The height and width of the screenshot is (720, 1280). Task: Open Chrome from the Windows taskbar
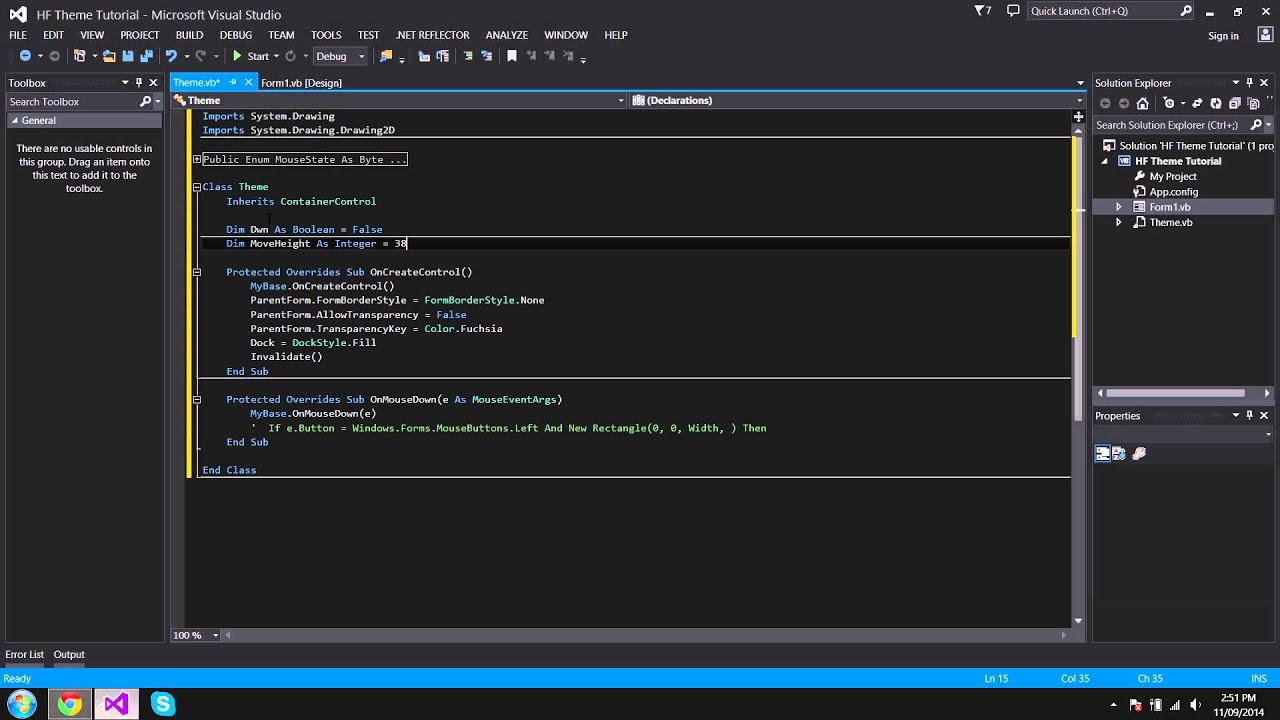69,704
